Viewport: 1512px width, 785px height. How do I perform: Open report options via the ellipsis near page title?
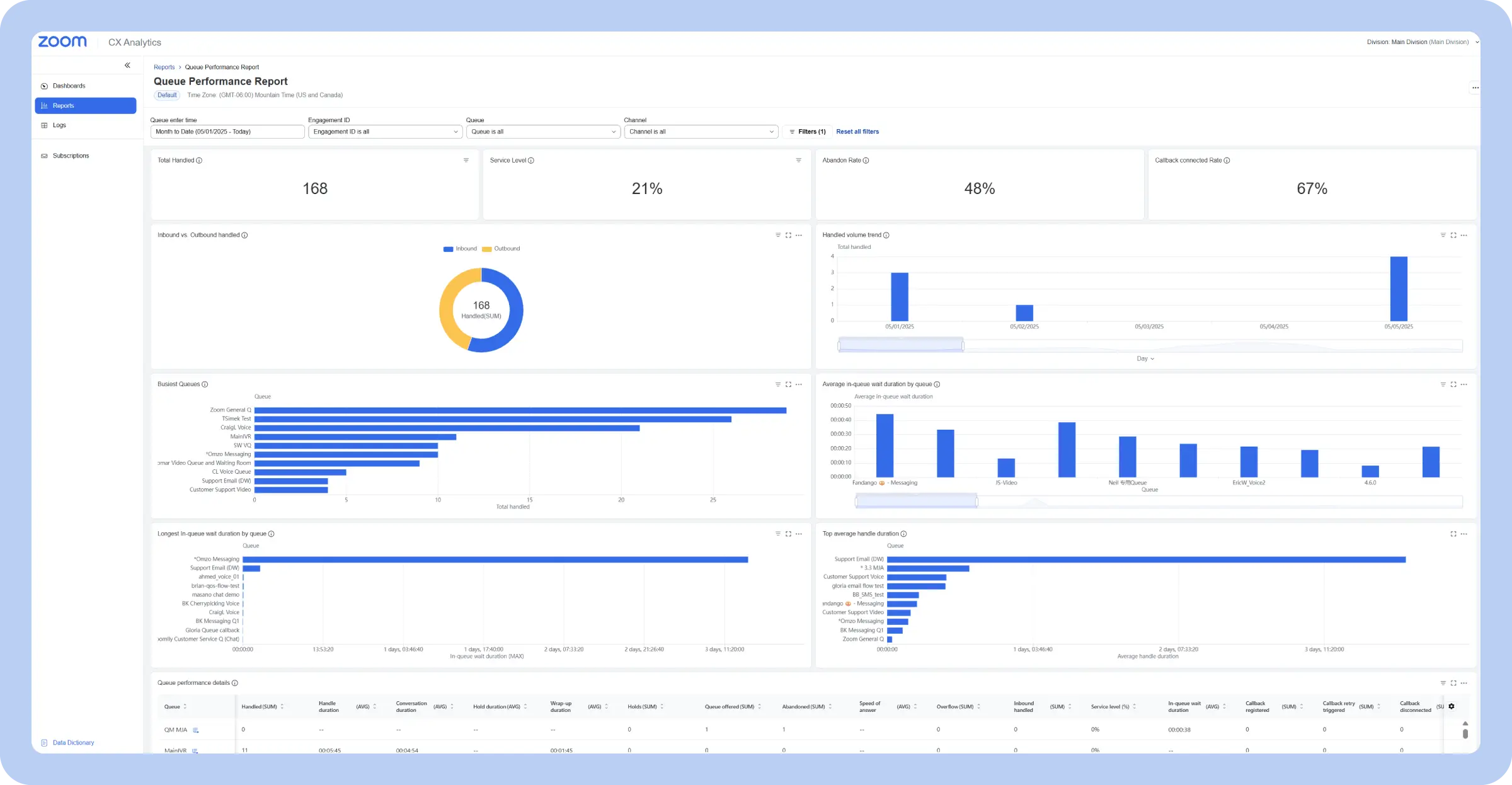point(1475,88)
